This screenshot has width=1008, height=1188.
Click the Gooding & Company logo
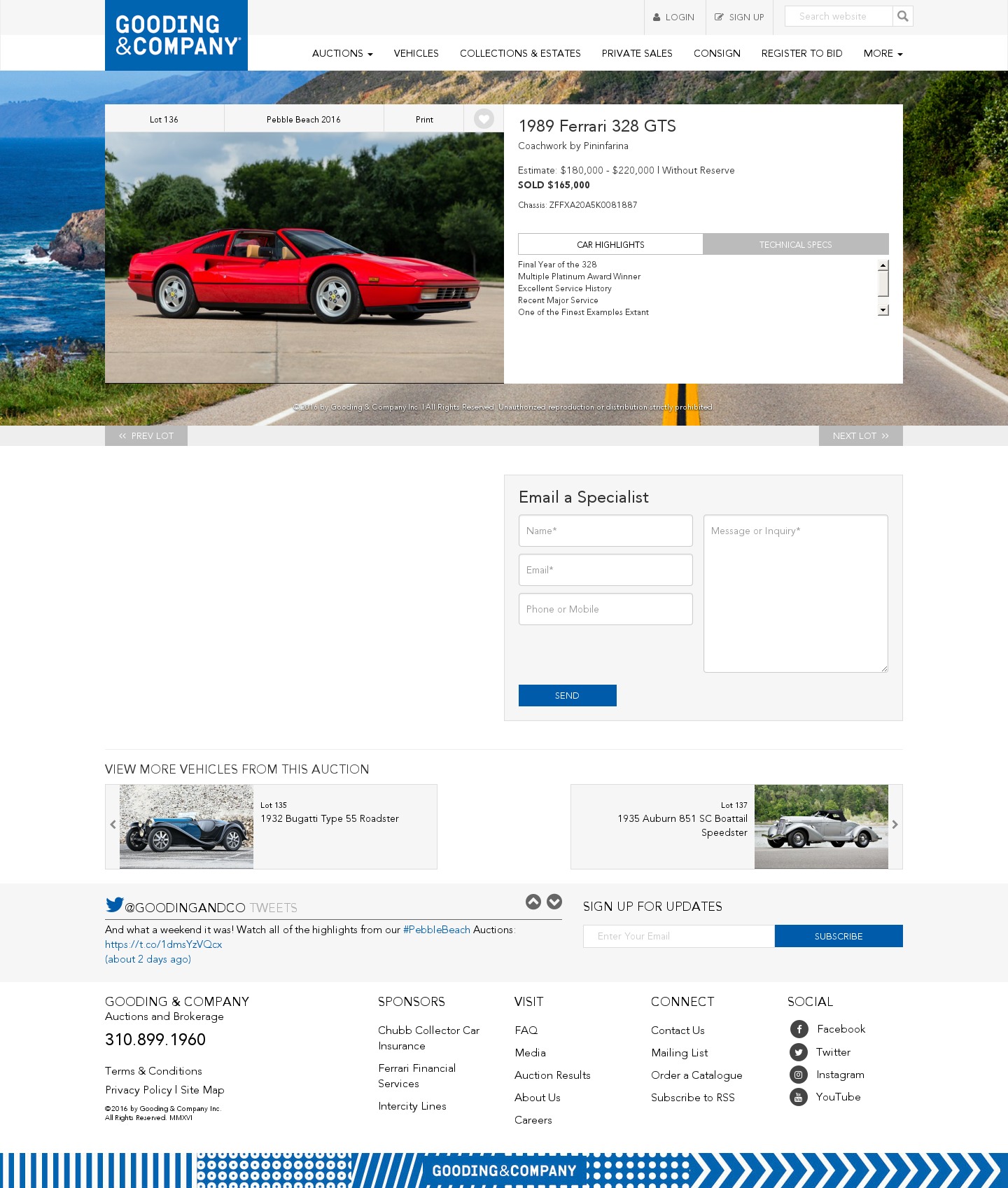(176, 35)
